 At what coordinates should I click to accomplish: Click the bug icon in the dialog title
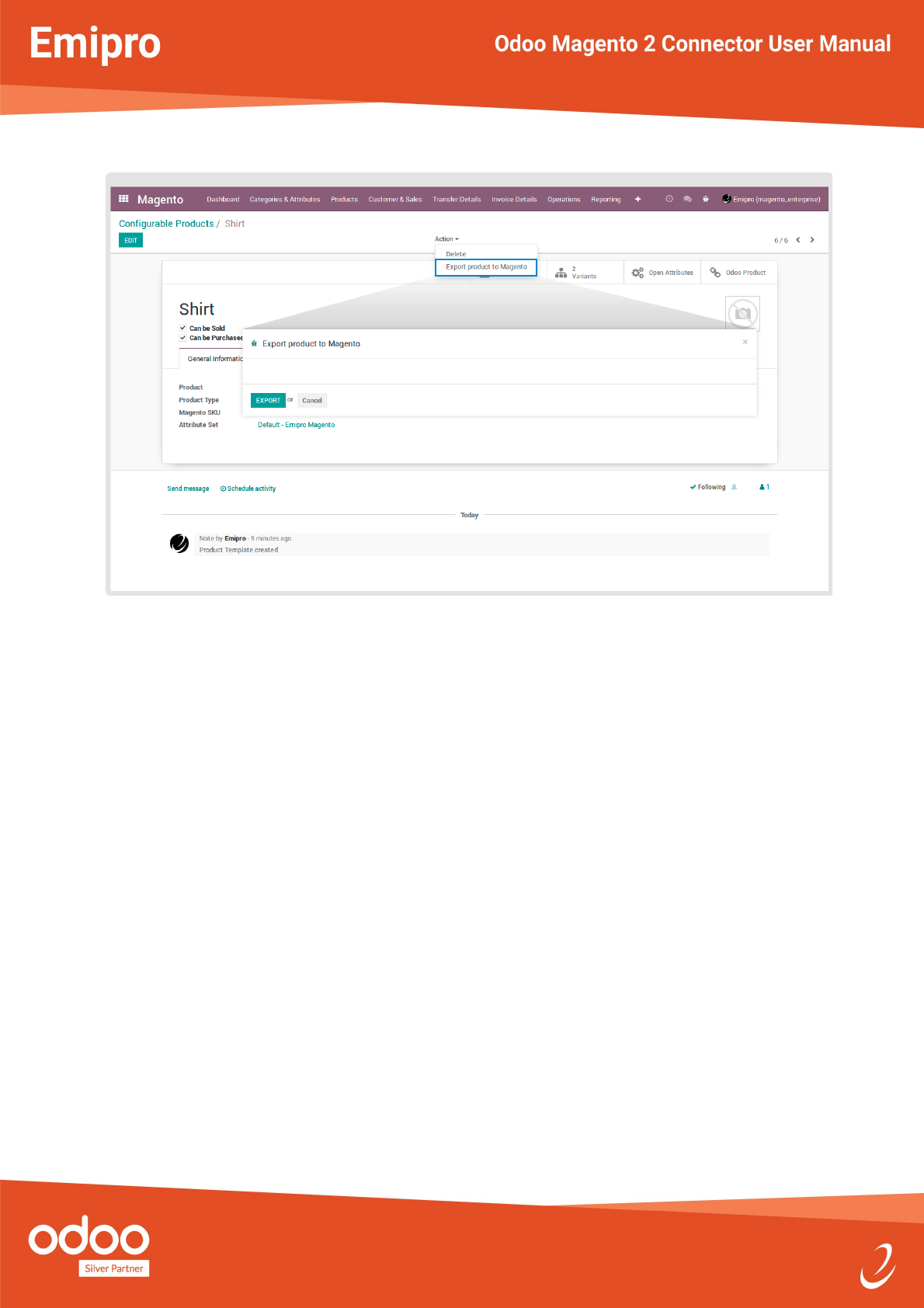(254, 343)
